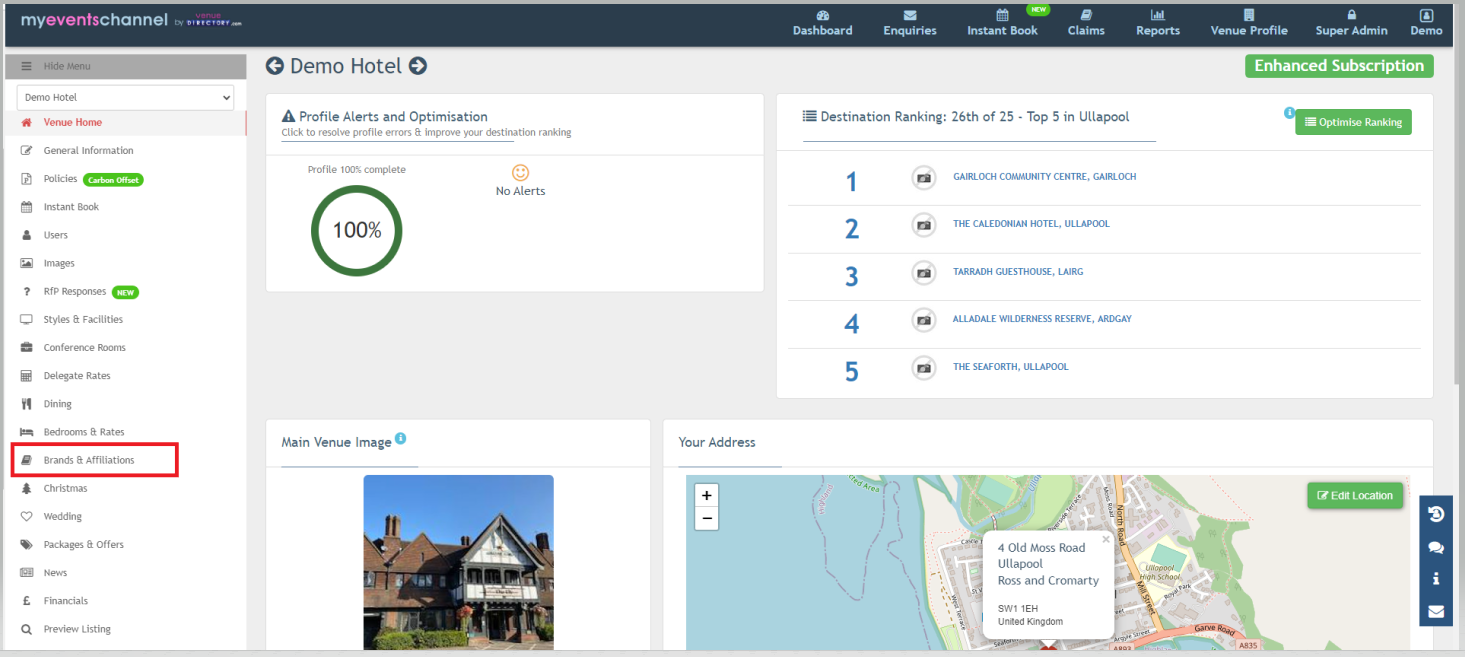Click the Carbon Offset badge

point(113,180)
